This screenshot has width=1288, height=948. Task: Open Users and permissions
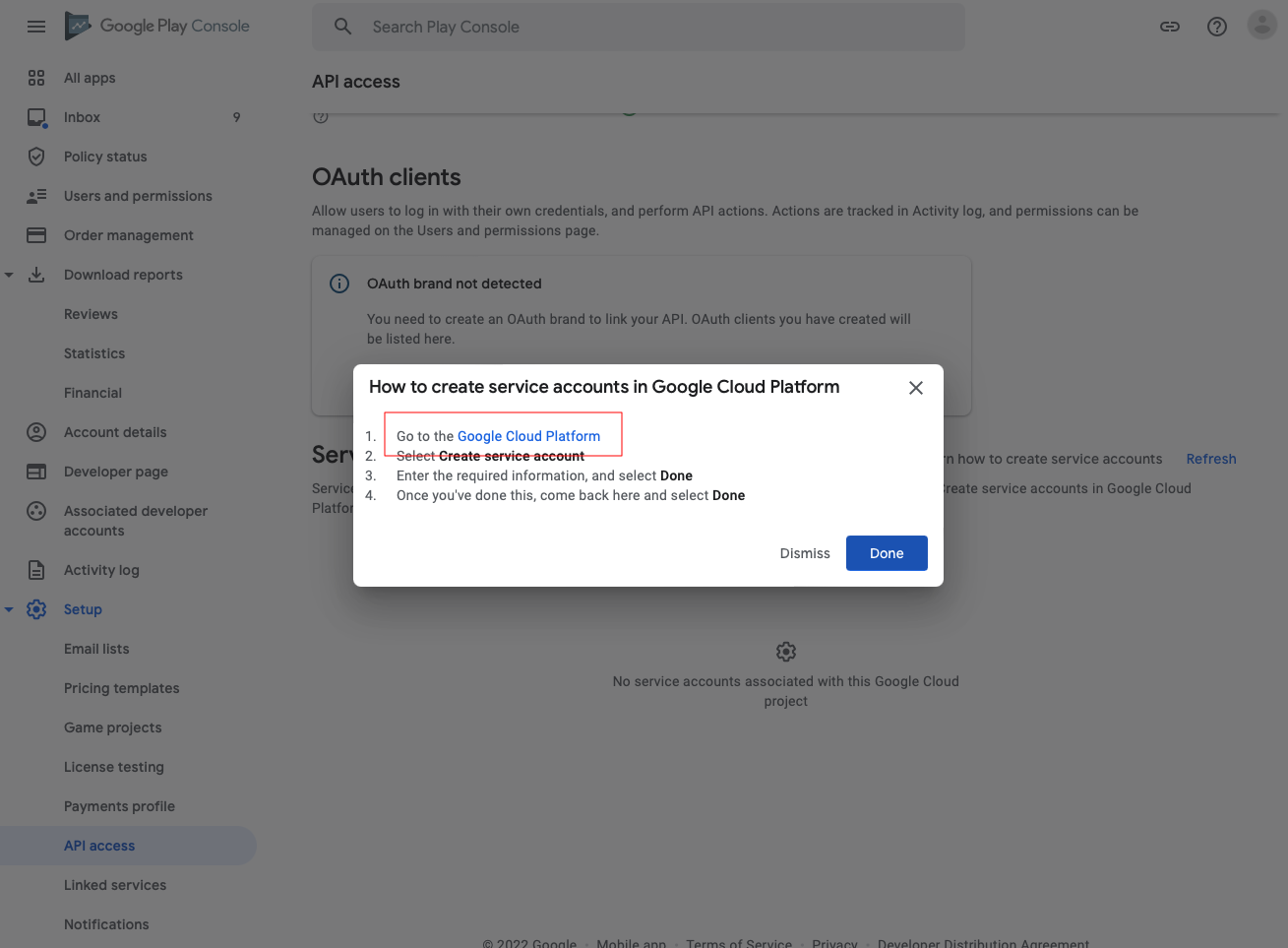coord(137,196)
